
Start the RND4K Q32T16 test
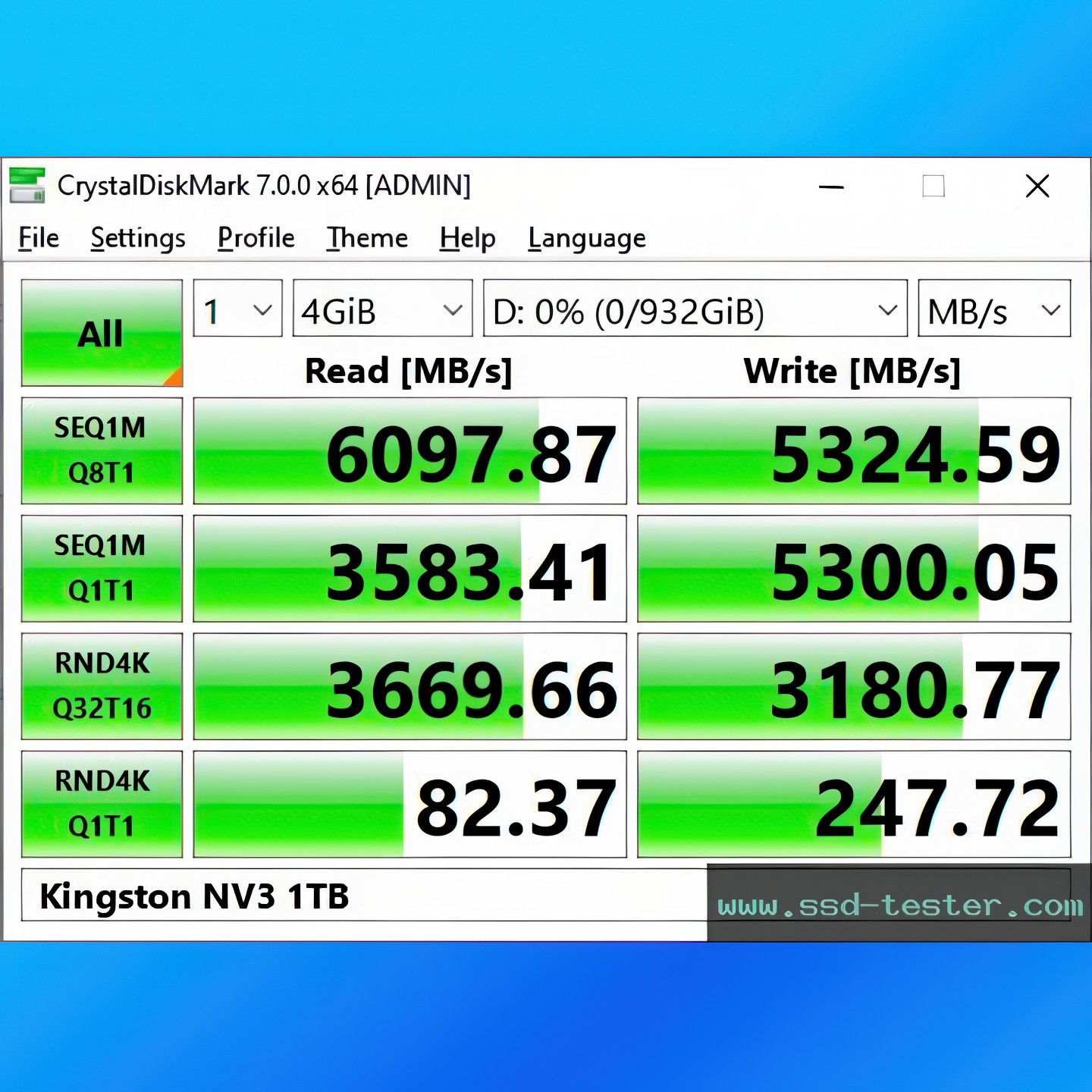pos(102,686)
